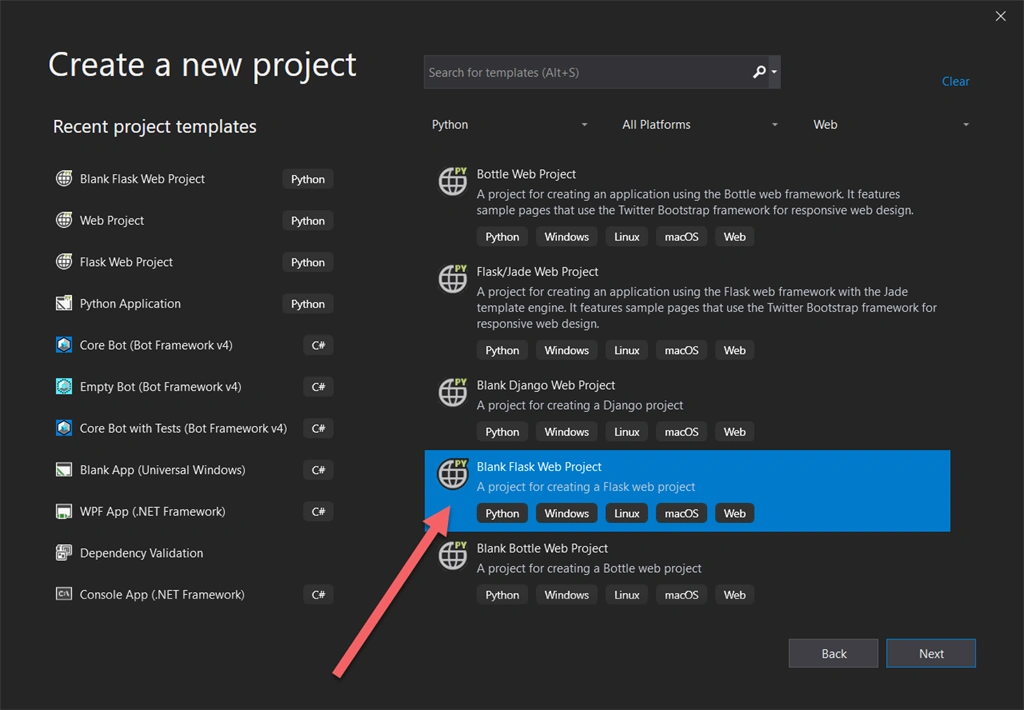Choose Blank Flask Web Project name in recent templates
1024x710 pixels.
point(142,178)
